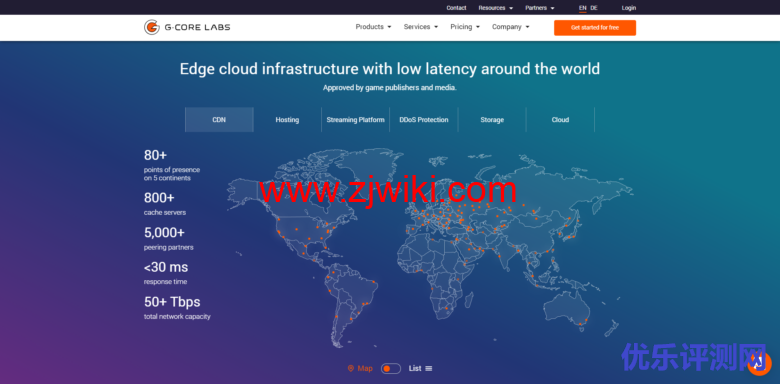Open the Streaming Platform tab
This screenshot has width=780, height=384.
(x=356, y=120)
